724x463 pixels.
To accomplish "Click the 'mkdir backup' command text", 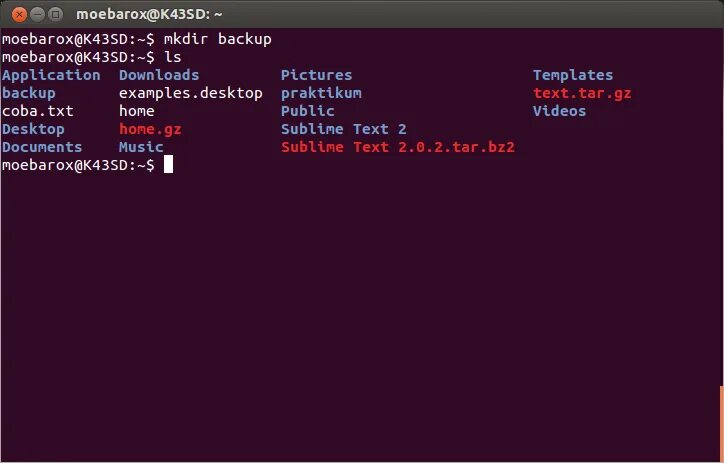I will pos(218,39).
